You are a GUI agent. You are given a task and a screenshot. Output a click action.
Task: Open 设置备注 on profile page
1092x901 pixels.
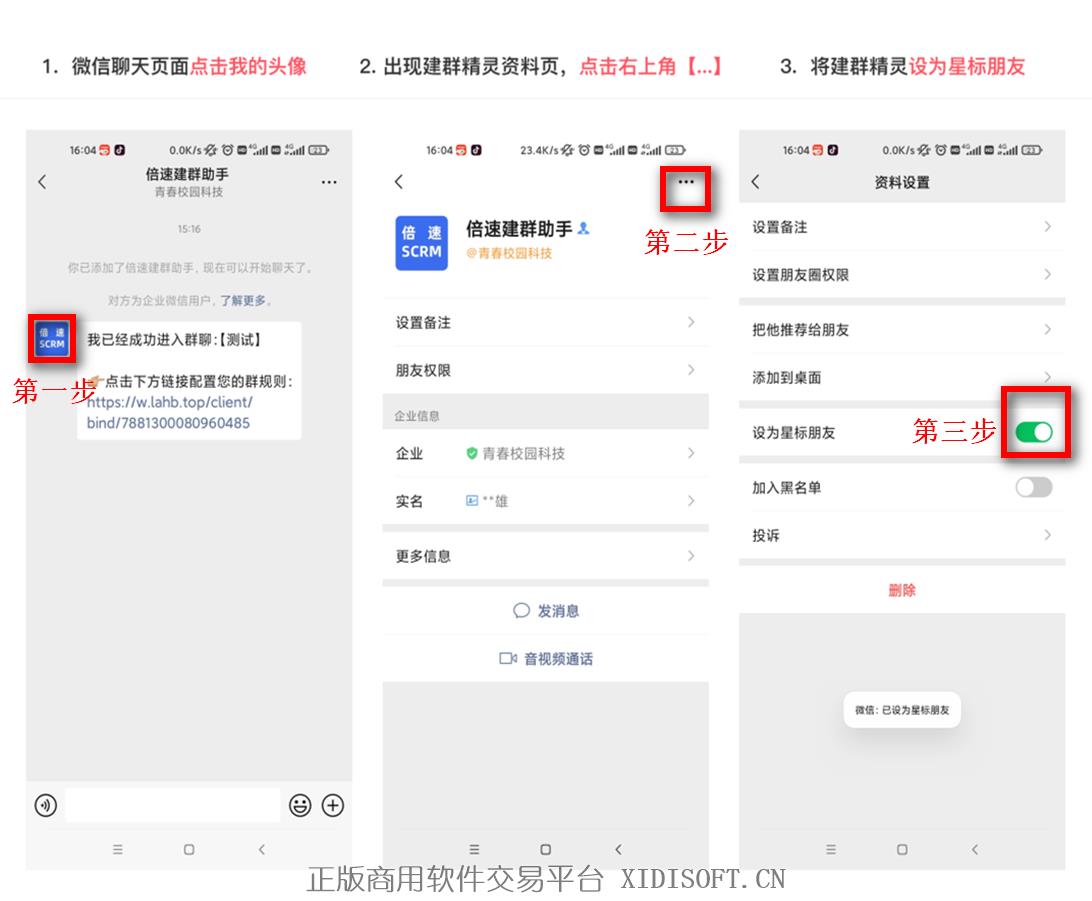click(x=545, y=322)
